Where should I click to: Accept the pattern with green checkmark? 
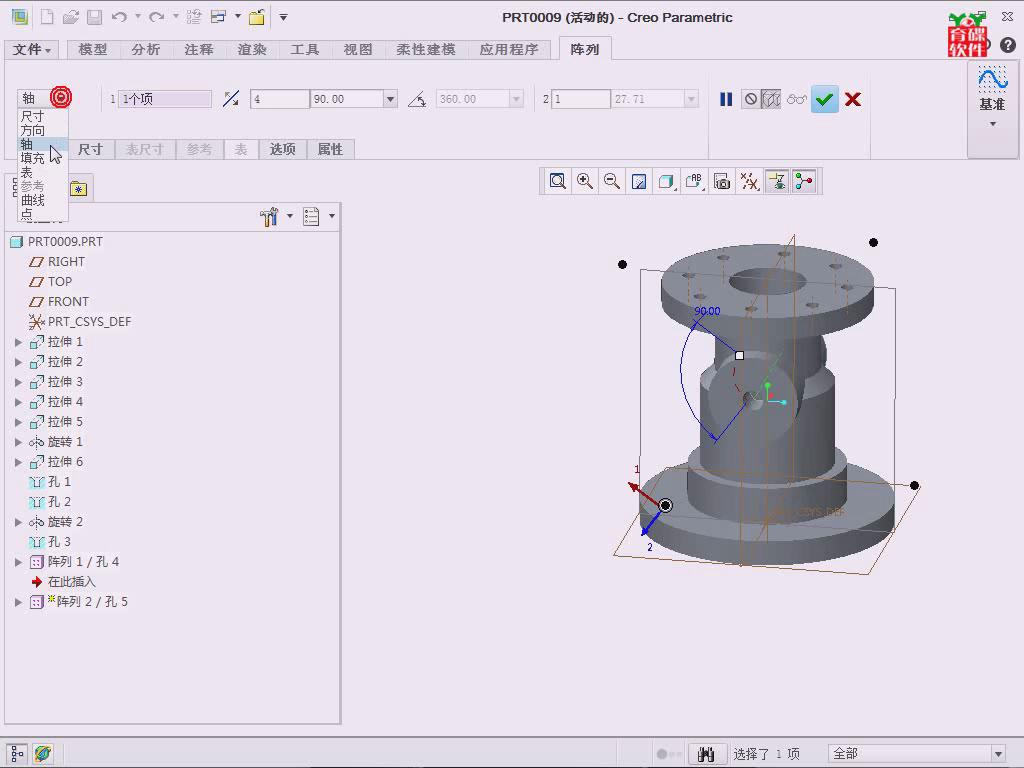pyautogui.click(x=824, y=99)
